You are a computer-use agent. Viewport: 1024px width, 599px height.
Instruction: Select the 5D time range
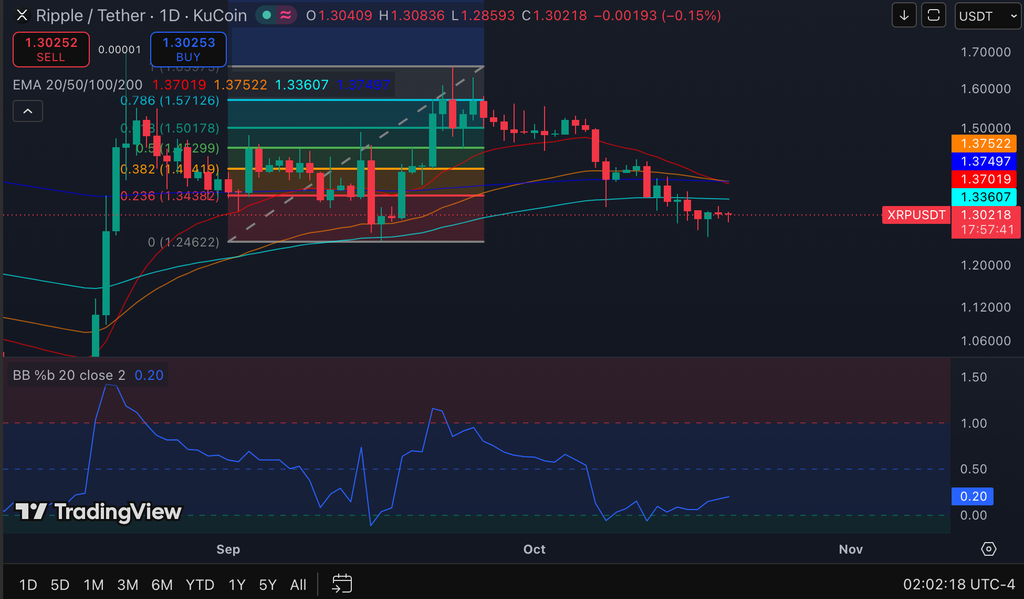click(60, 585)
